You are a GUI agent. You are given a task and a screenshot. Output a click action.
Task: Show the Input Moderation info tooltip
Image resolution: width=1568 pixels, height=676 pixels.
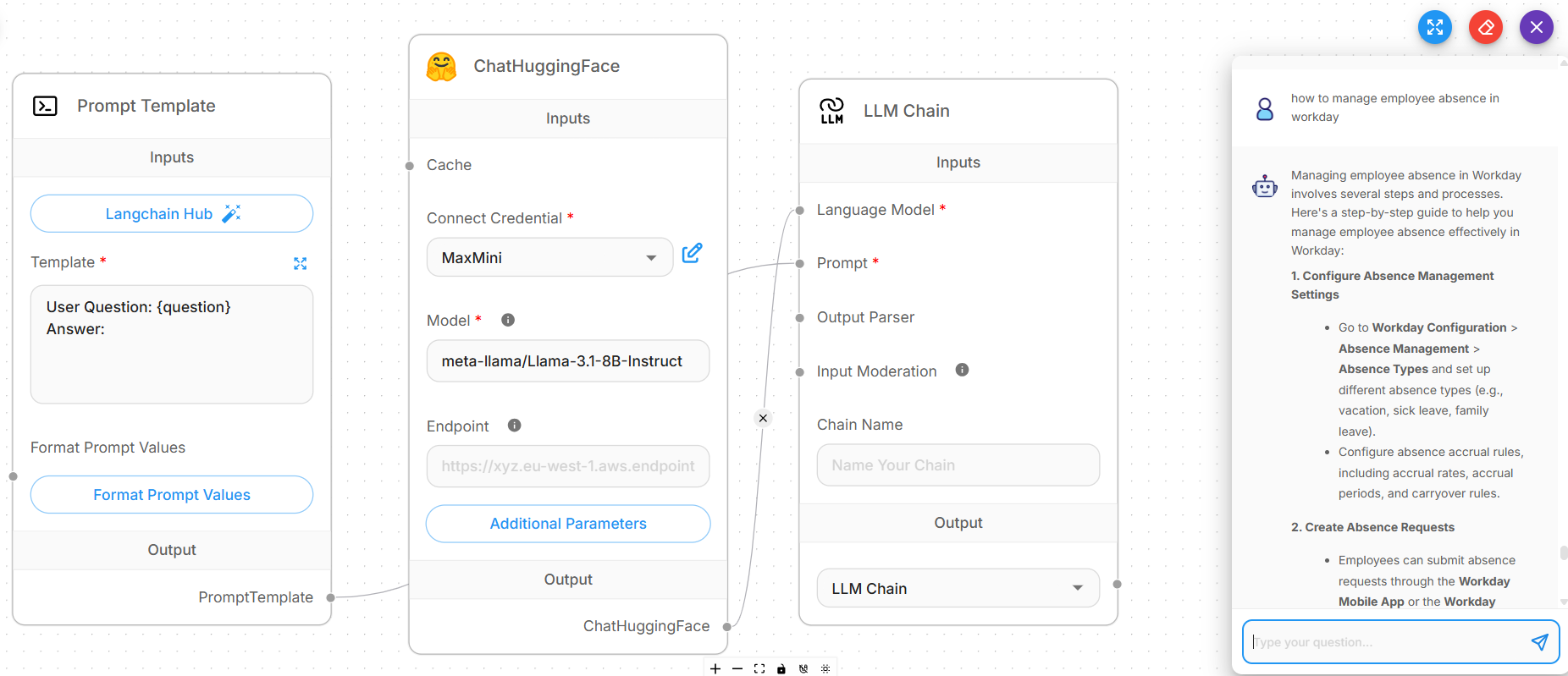tap(962, 370)
